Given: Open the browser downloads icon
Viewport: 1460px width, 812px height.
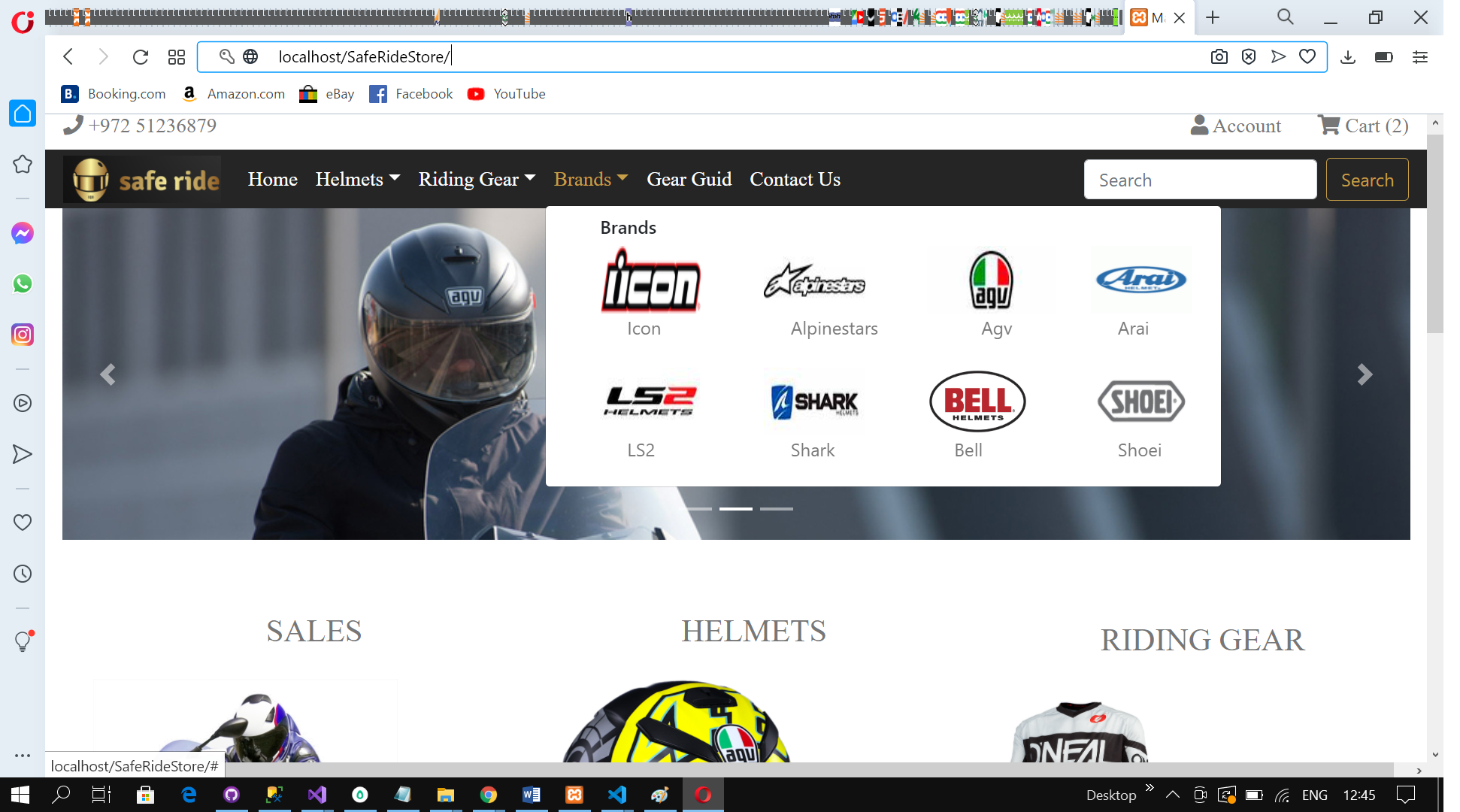Looking at the screenshot, I should (x=1348, y=57).
